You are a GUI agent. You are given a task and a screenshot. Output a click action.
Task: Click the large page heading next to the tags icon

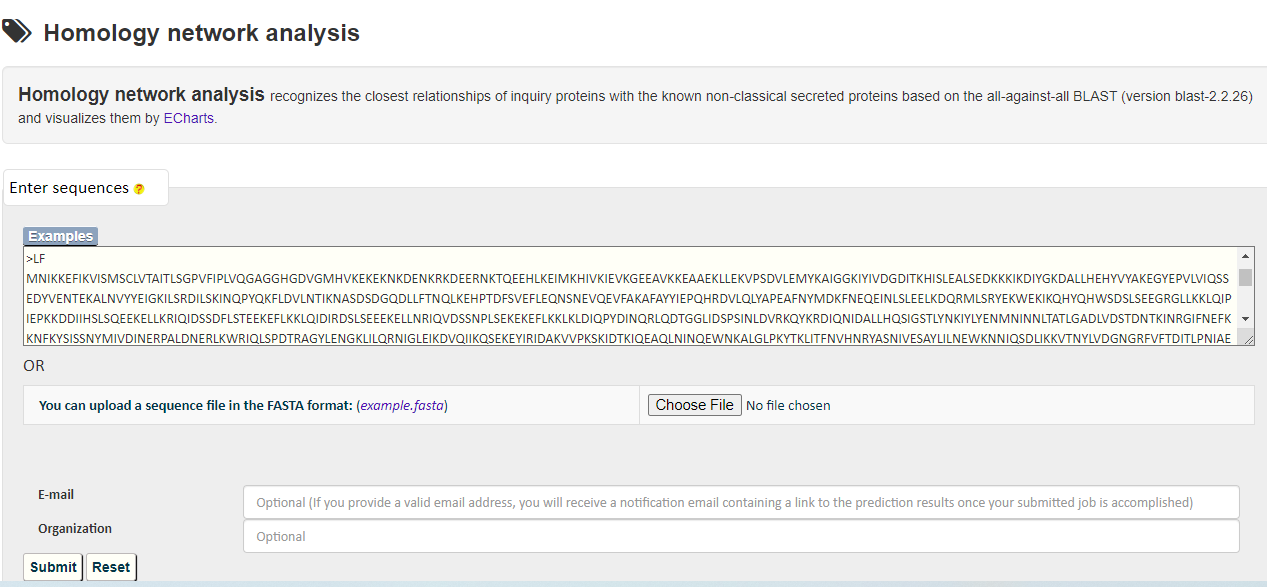pos(201,33)
